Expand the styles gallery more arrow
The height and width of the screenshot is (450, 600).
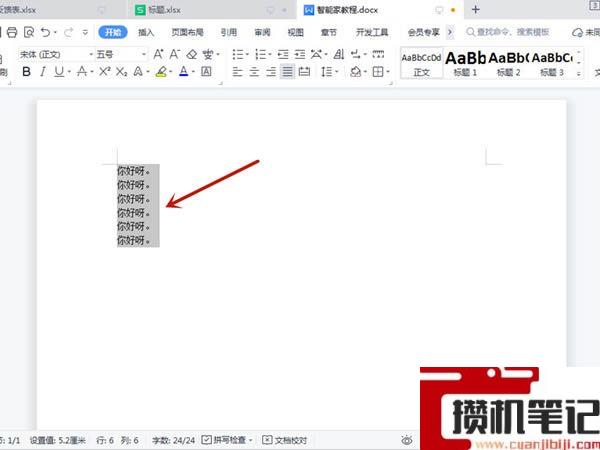[579, 73]
